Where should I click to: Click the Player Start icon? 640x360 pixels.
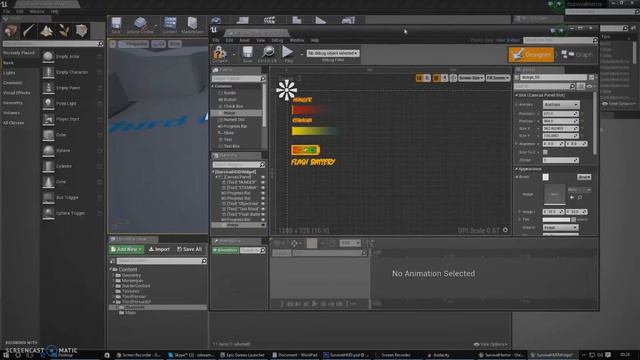tap(48, 119)
